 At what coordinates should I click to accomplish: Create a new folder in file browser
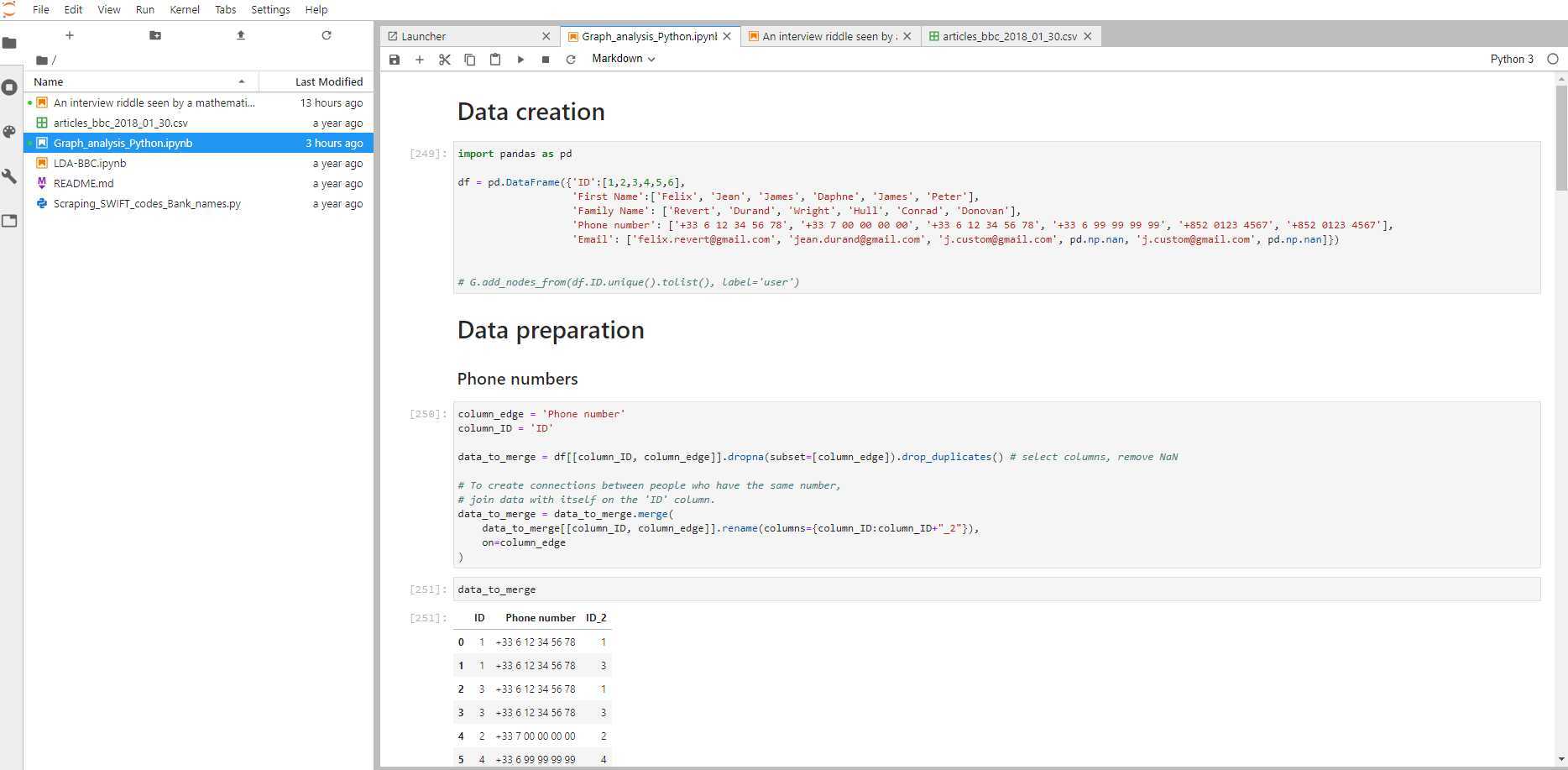[x=155, y=35]
